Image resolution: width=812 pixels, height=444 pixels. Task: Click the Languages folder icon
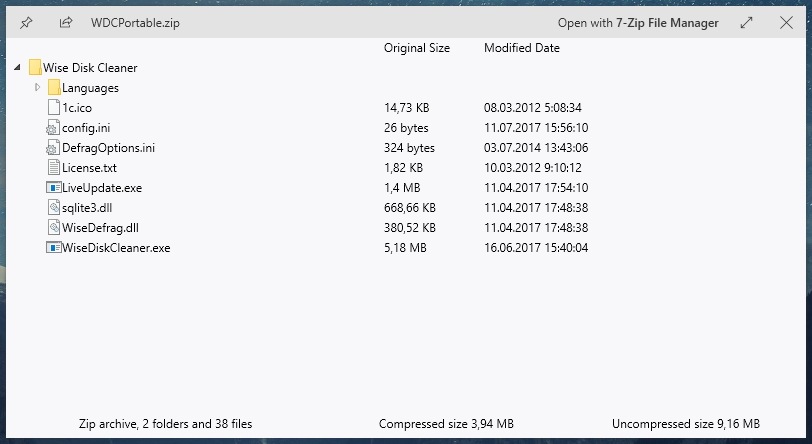[54, 88]
